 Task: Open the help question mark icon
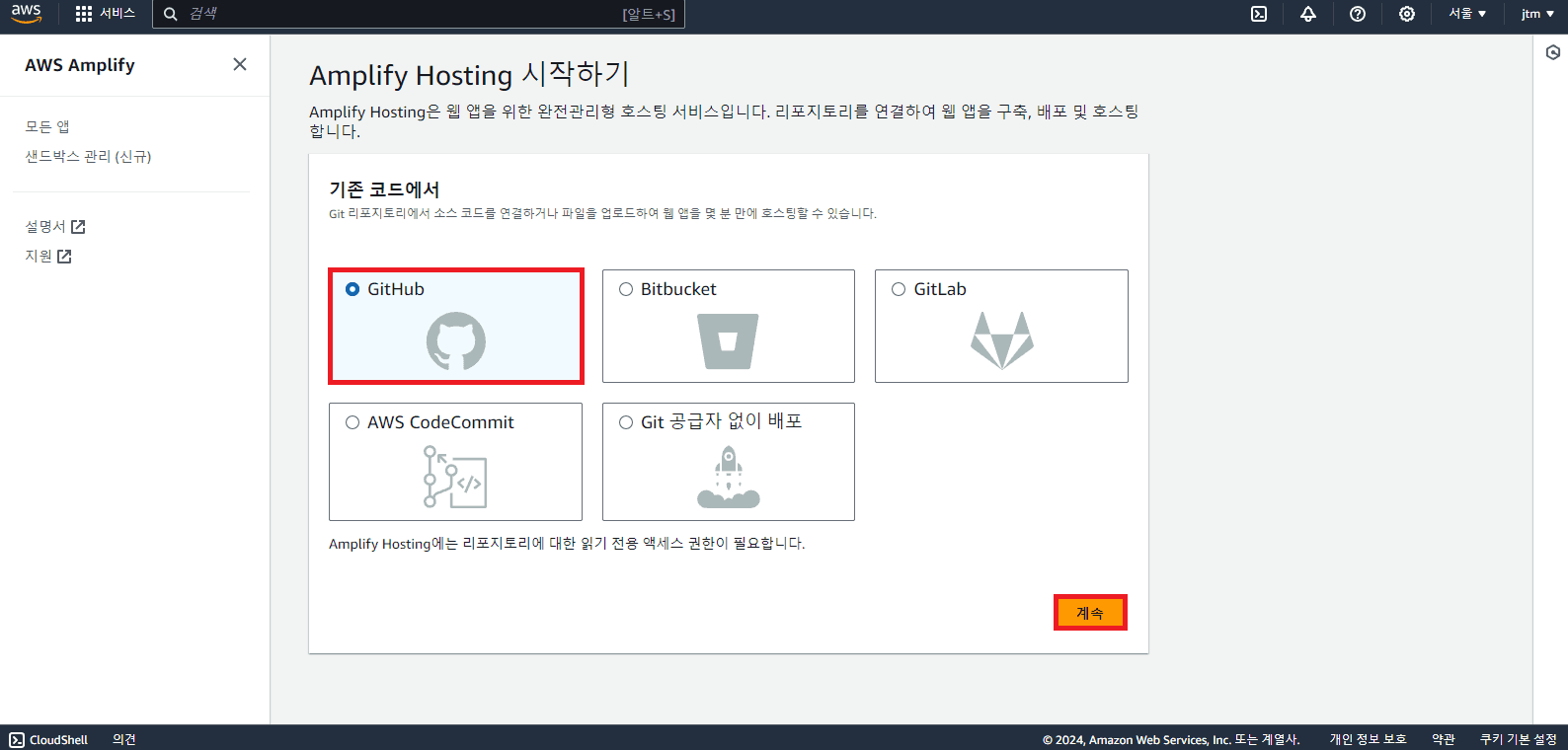pyautogui.click(x=1358, y=14)
